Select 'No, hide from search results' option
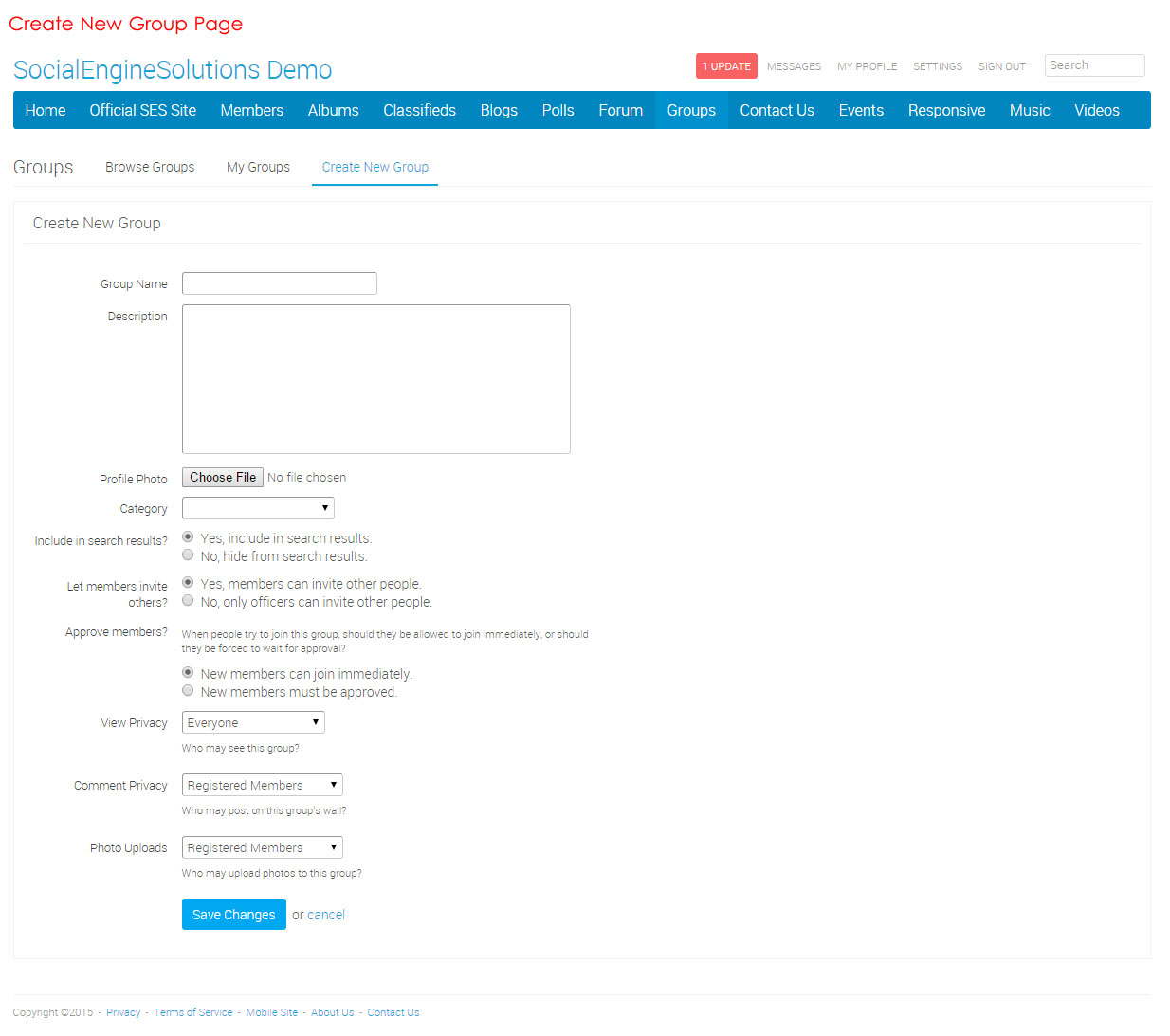1170x1036 pixels. click(188, 555)
